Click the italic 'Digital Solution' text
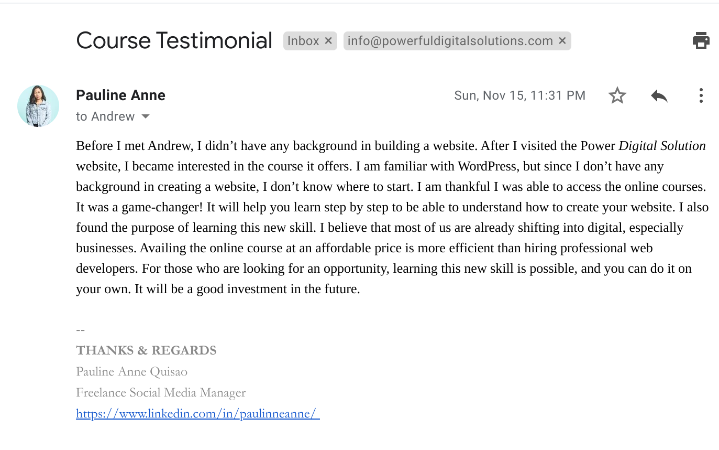The image size is (719, 450). click(662, 146)
